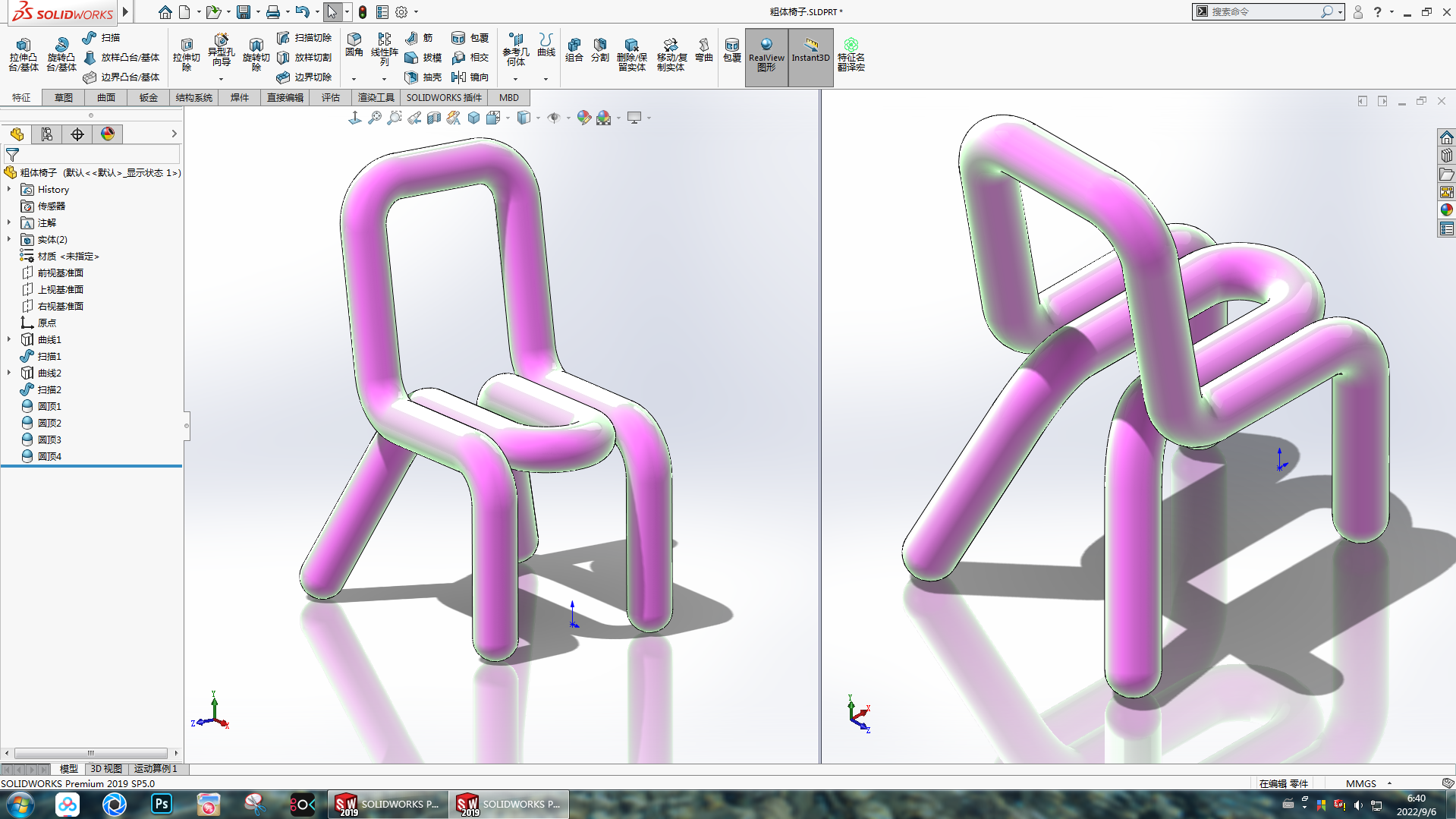Choose the 组合 combine bodies tool
This screenshot has height=819, width=1456.
pyautogui.click(x=574, y=50)
